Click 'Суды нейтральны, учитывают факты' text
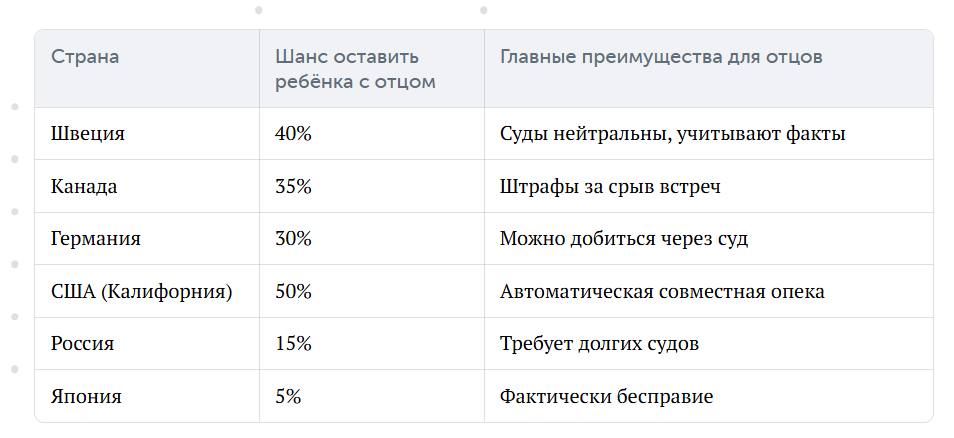Viewport: 954px width, 438px height. [x=673, y=133]
